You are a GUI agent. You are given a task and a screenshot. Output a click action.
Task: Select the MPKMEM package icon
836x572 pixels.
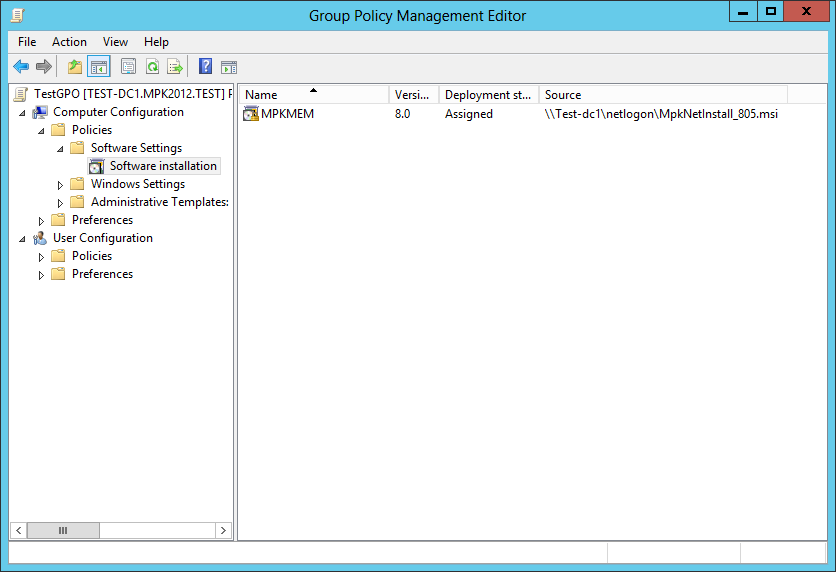coord(251,114)
